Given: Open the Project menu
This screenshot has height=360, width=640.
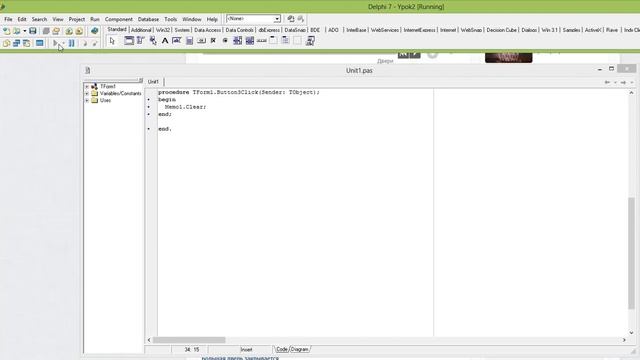Looking at the screenshot, I should 77,19.
